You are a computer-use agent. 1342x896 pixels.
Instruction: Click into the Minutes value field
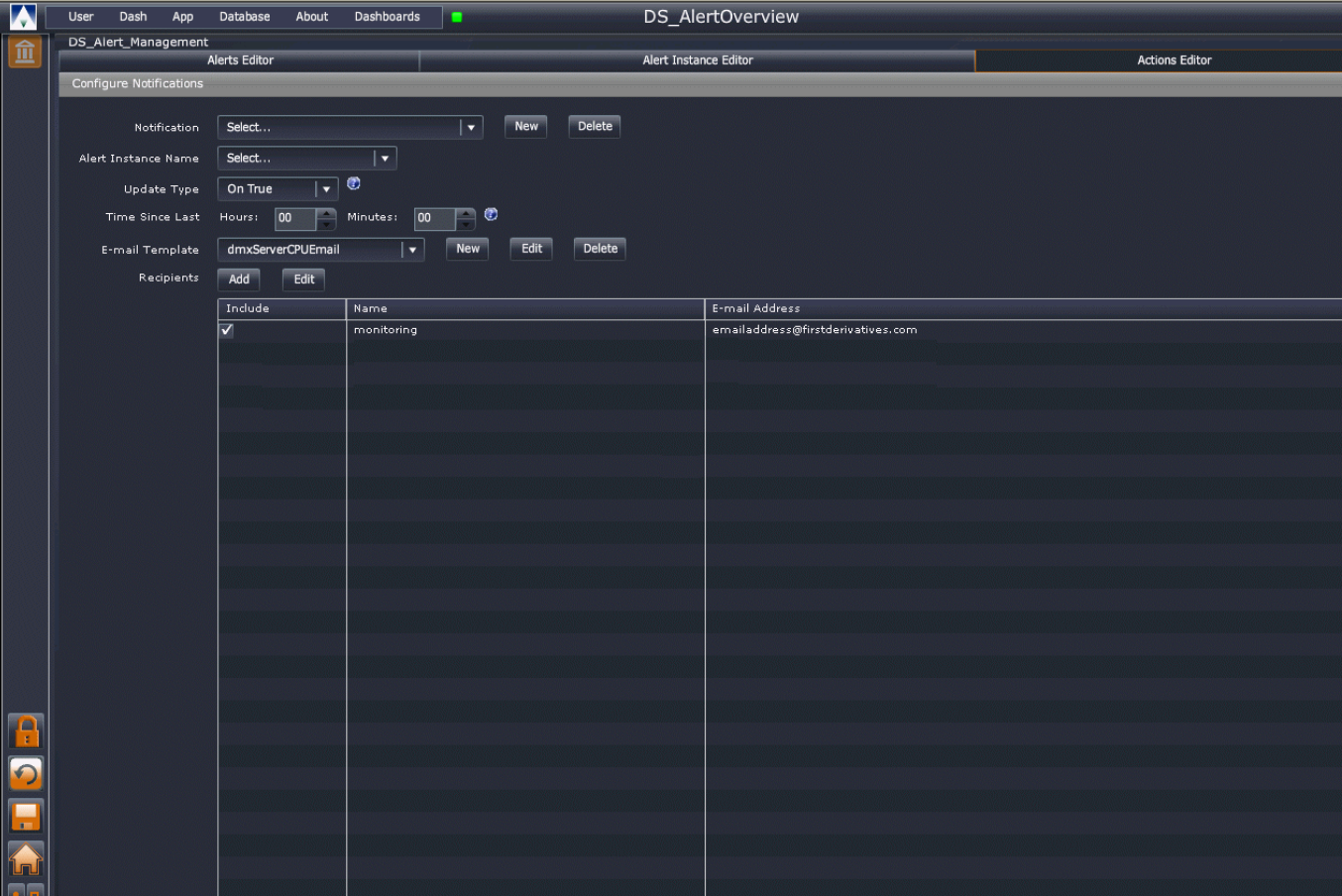(435, 219)
